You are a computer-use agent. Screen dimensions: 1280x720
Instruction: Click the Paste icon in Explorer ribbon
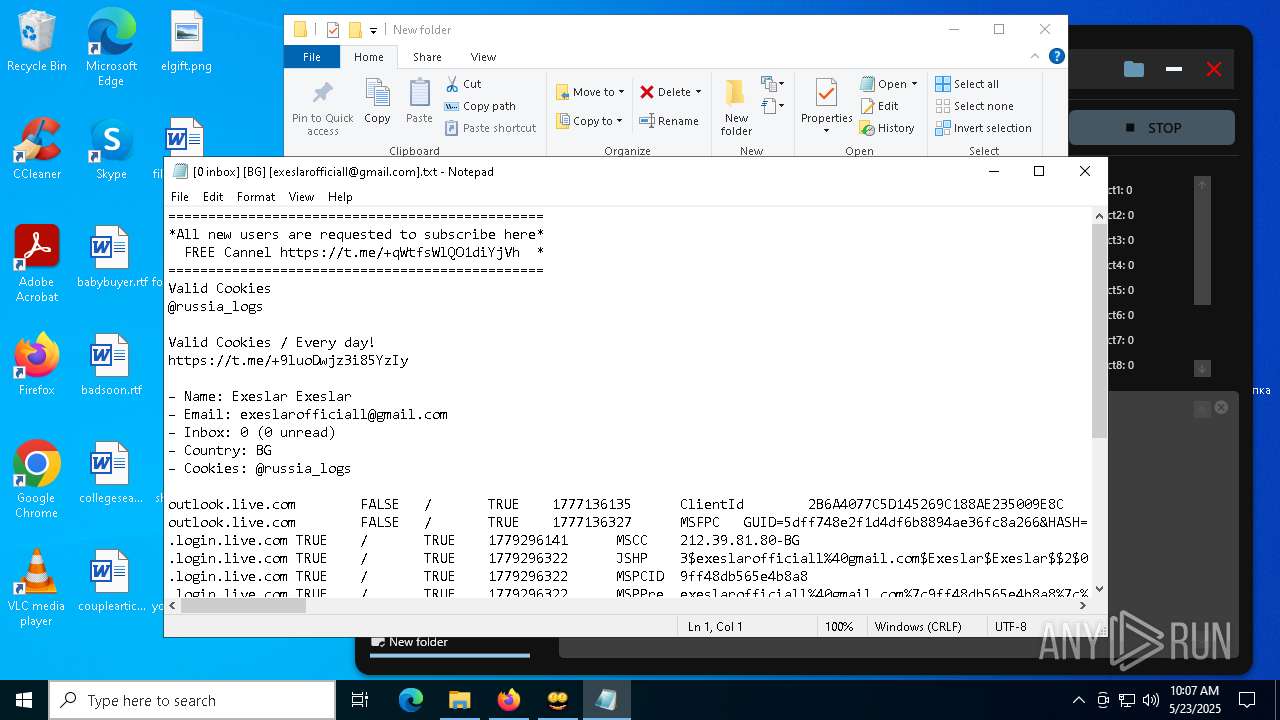[x=419, y=102]
